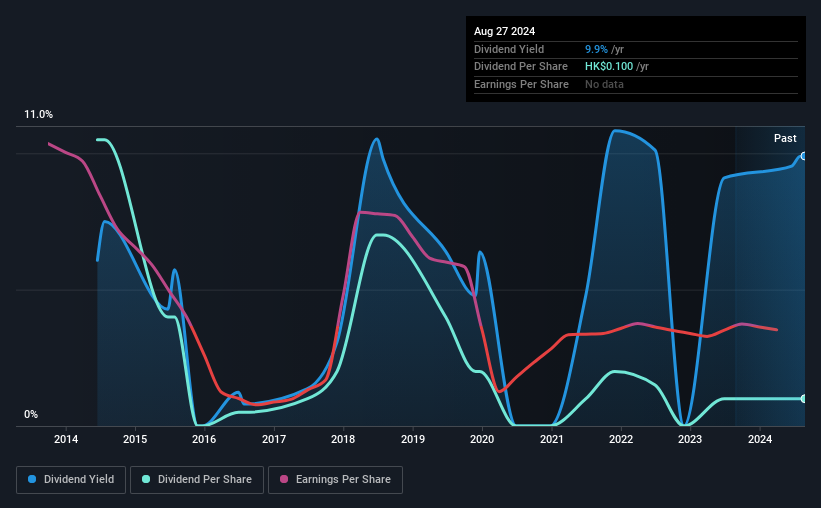Toggle the Dividend Yield legend button
The image size is (821, 508).
71,480
